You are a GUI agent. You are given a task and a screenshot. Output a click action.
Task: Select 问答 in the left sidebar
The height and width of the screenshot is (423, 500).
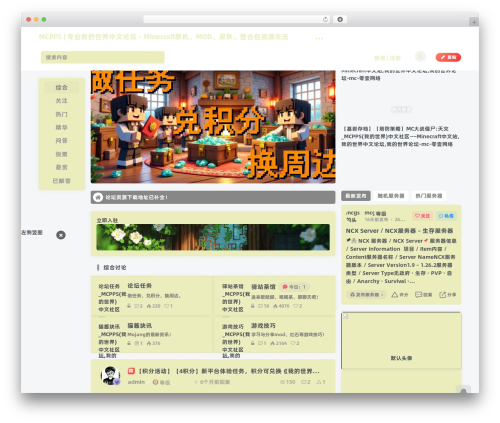point(61,141)
